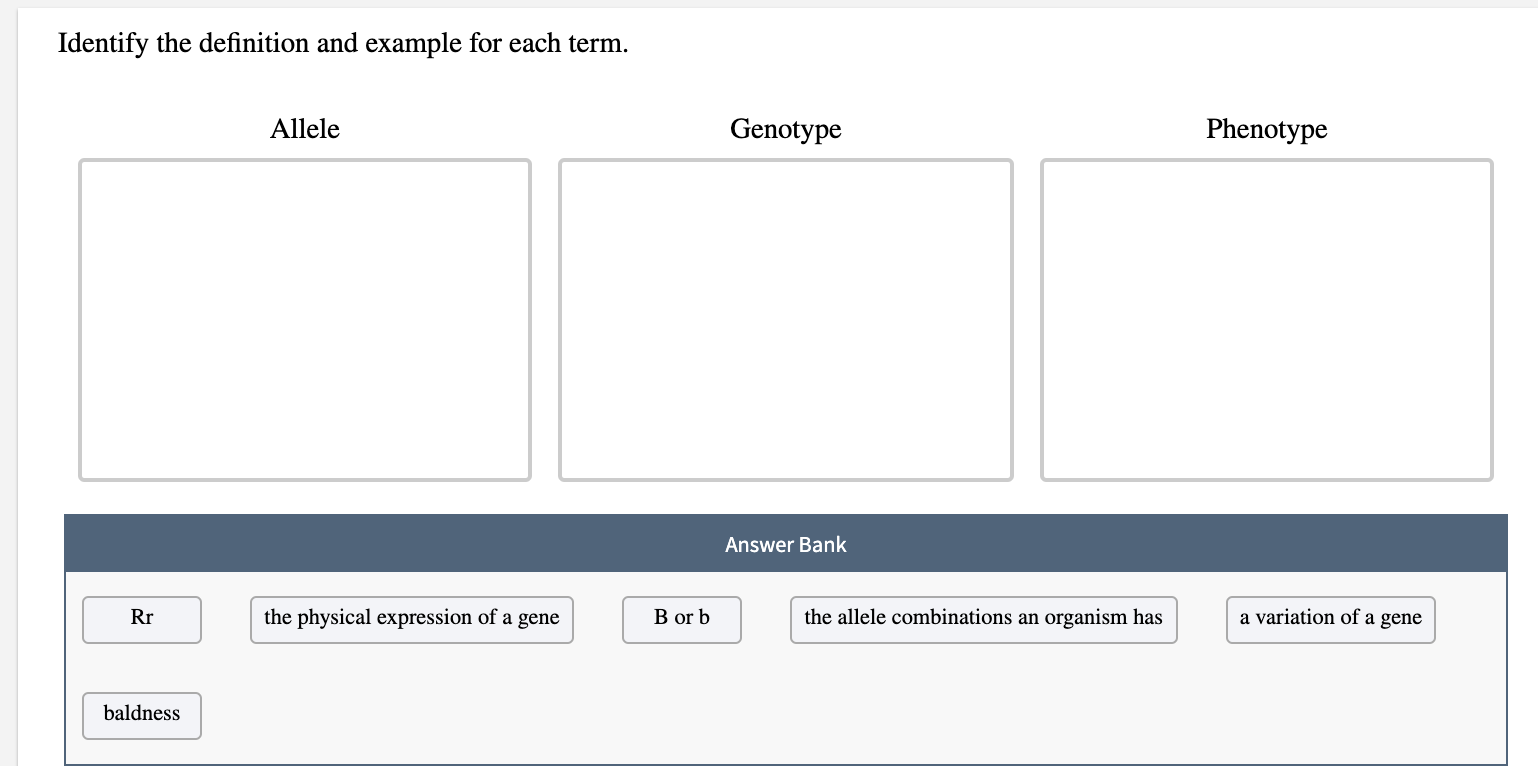Click the question prompt text

tap(343, 43)
